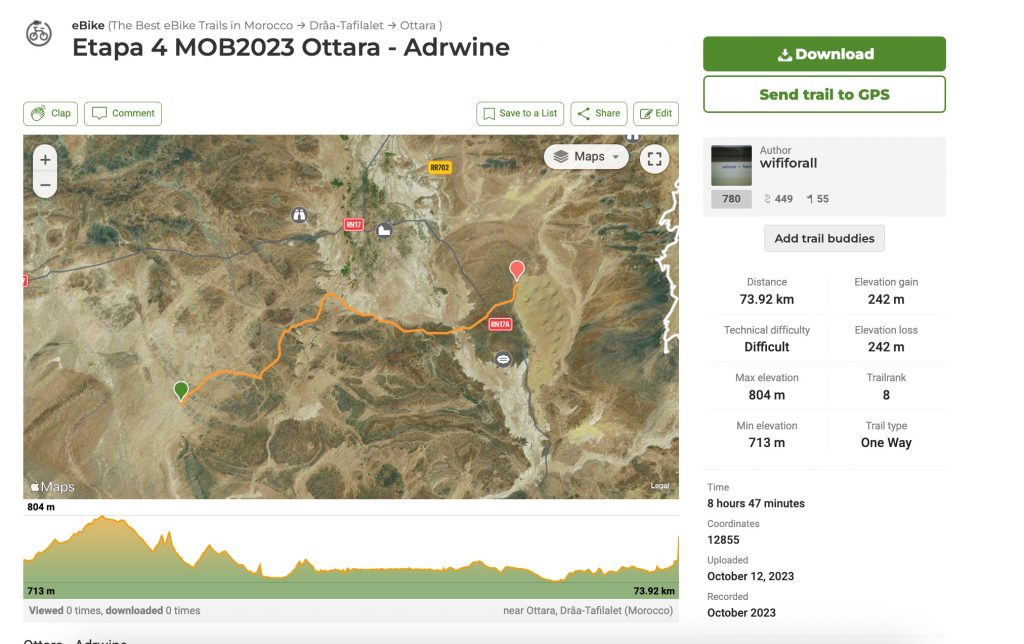Open the Comment section
Screen dimensions: 1024x644
123,114
